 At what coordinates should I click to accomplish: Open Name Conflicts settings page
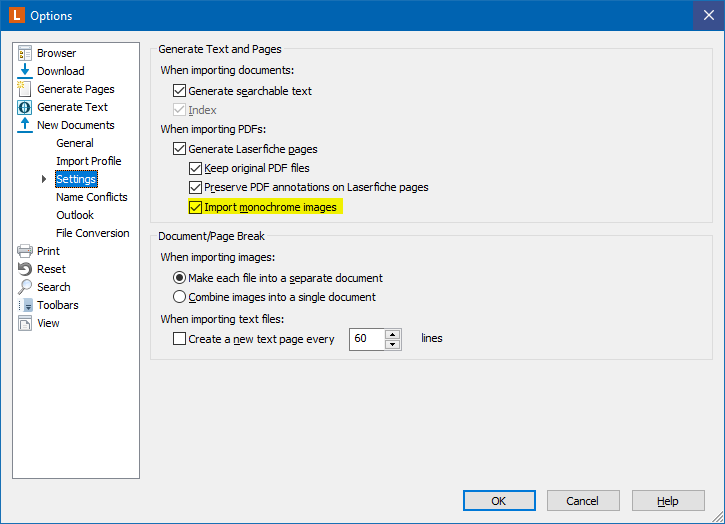coord(92,197)
